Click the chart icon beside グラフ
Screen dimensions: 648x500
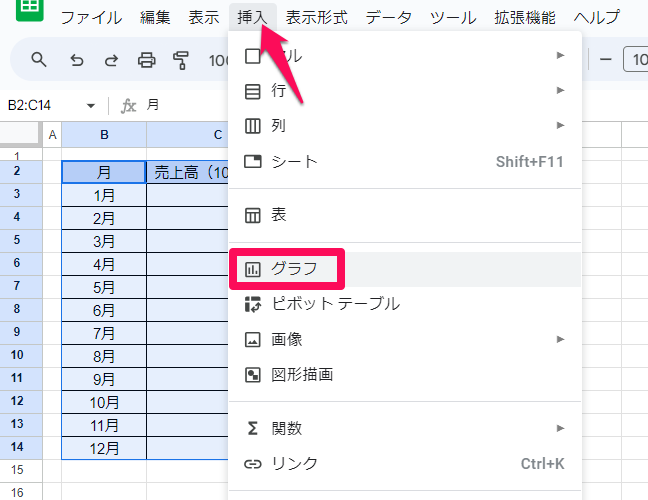click(253, 269)
